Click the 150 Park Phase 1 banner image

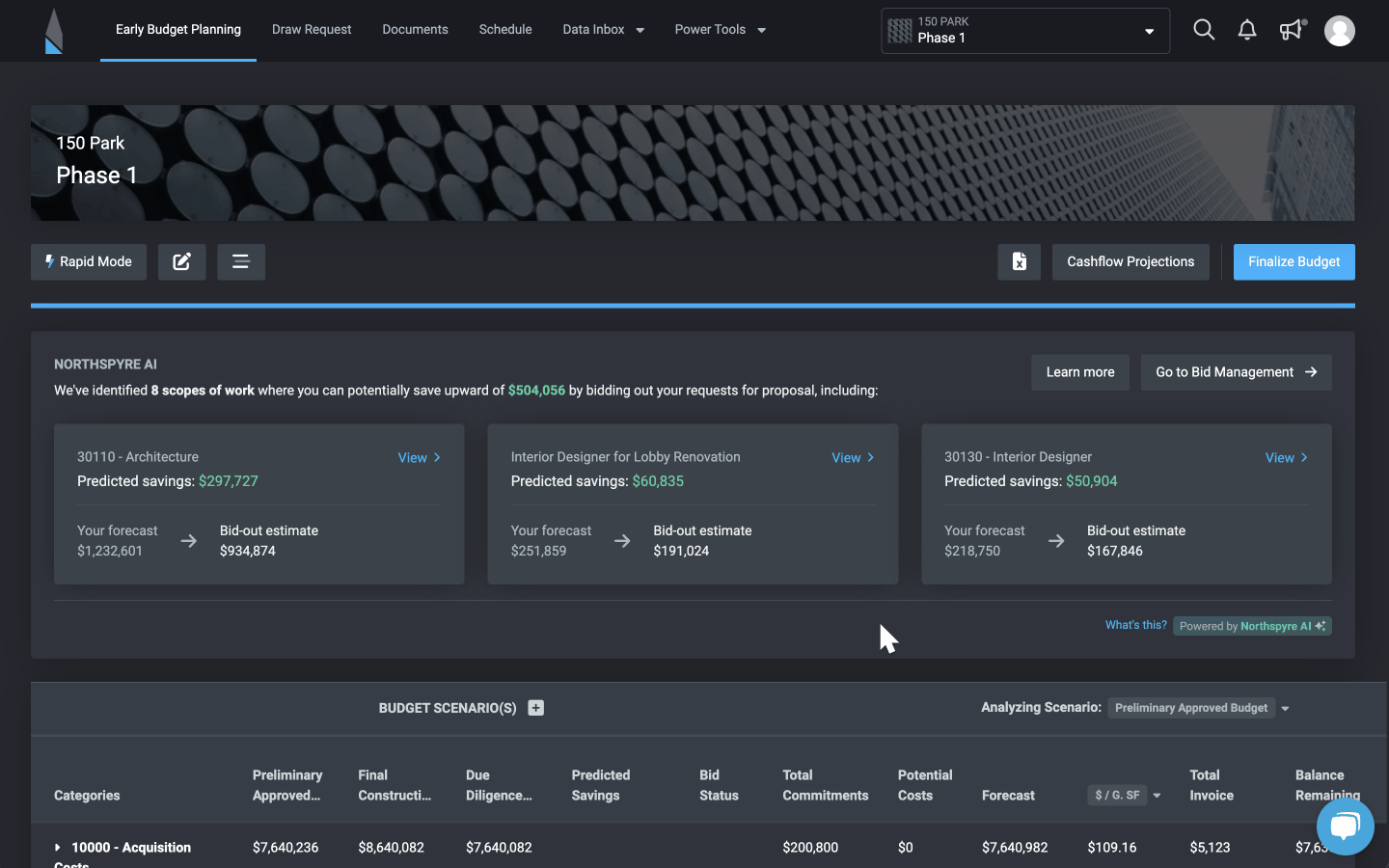click(693, 163)
